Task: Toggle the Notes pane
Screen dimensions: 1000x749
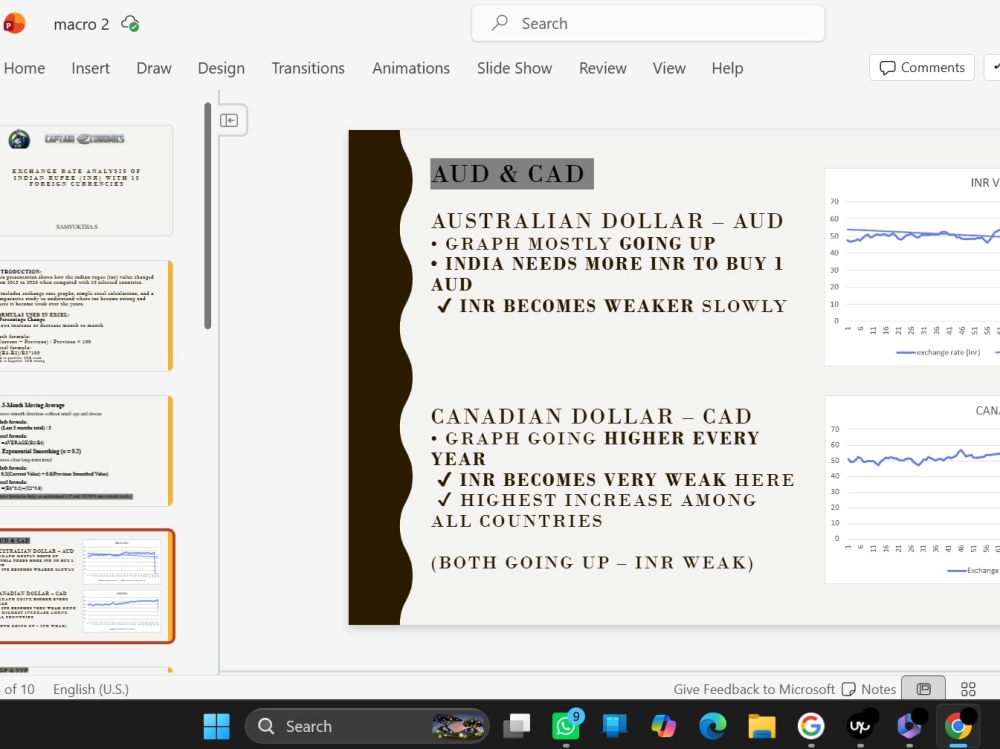Action: point(869,689)
